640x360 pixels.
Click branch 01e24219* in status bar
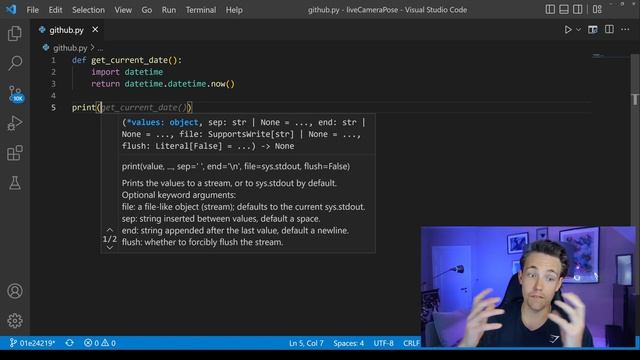(x=32, y=343)
